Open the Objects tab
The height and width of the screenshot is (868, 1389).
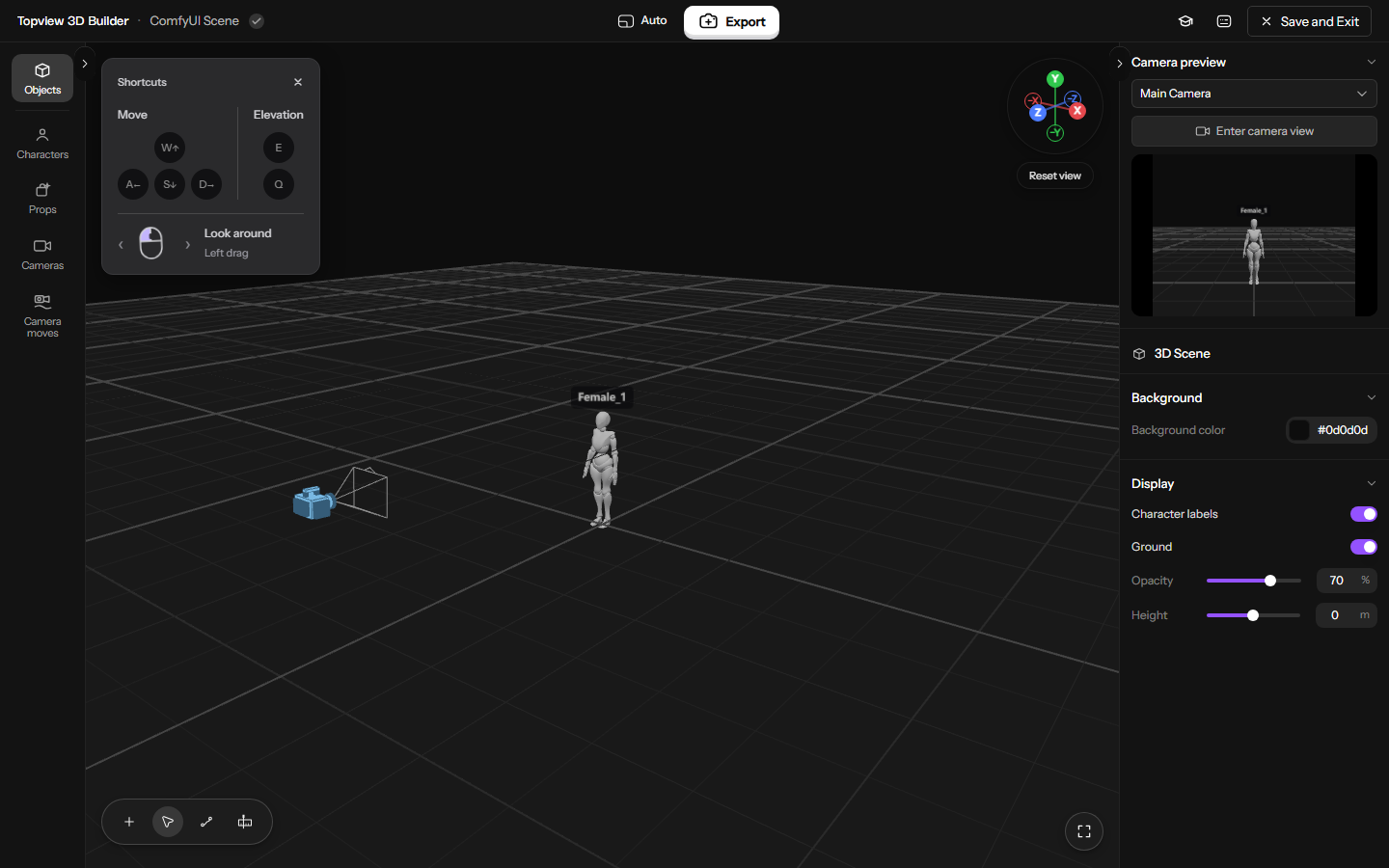click(x=42, y=78)
